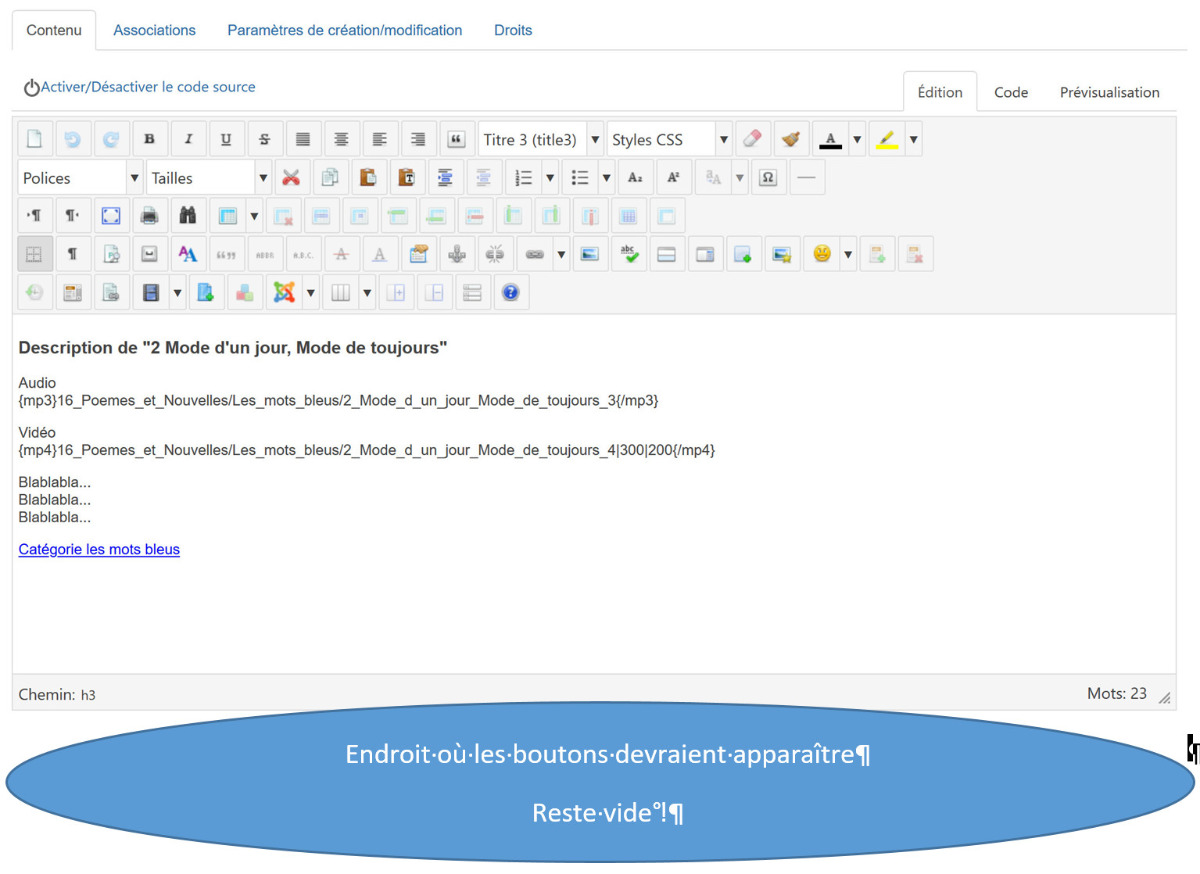Expand the emoticon smiley dropdown arrow
This screenshot has width=1200, height=874.
849,254
